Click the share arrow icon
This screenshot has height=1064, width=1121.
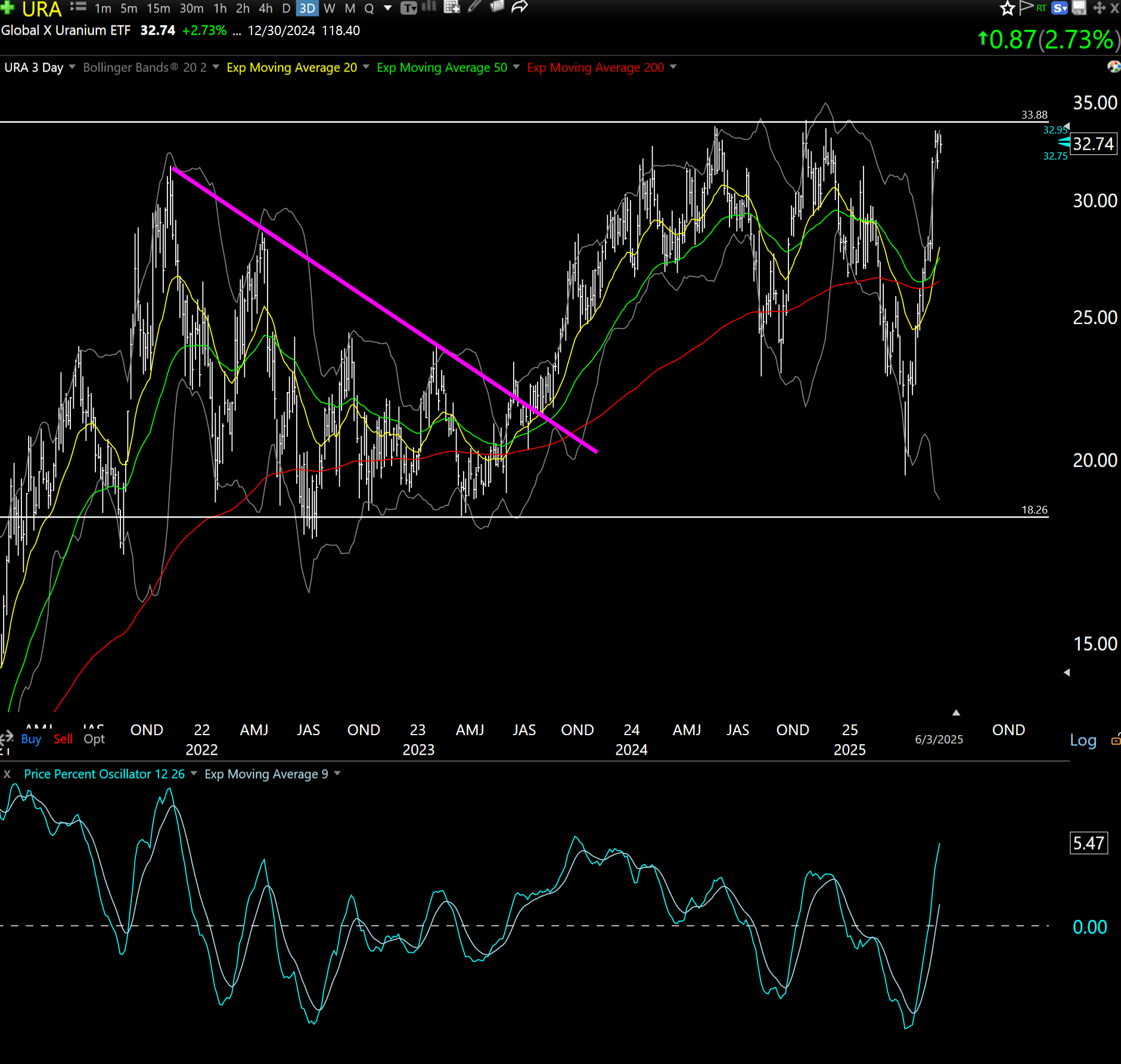520,7
